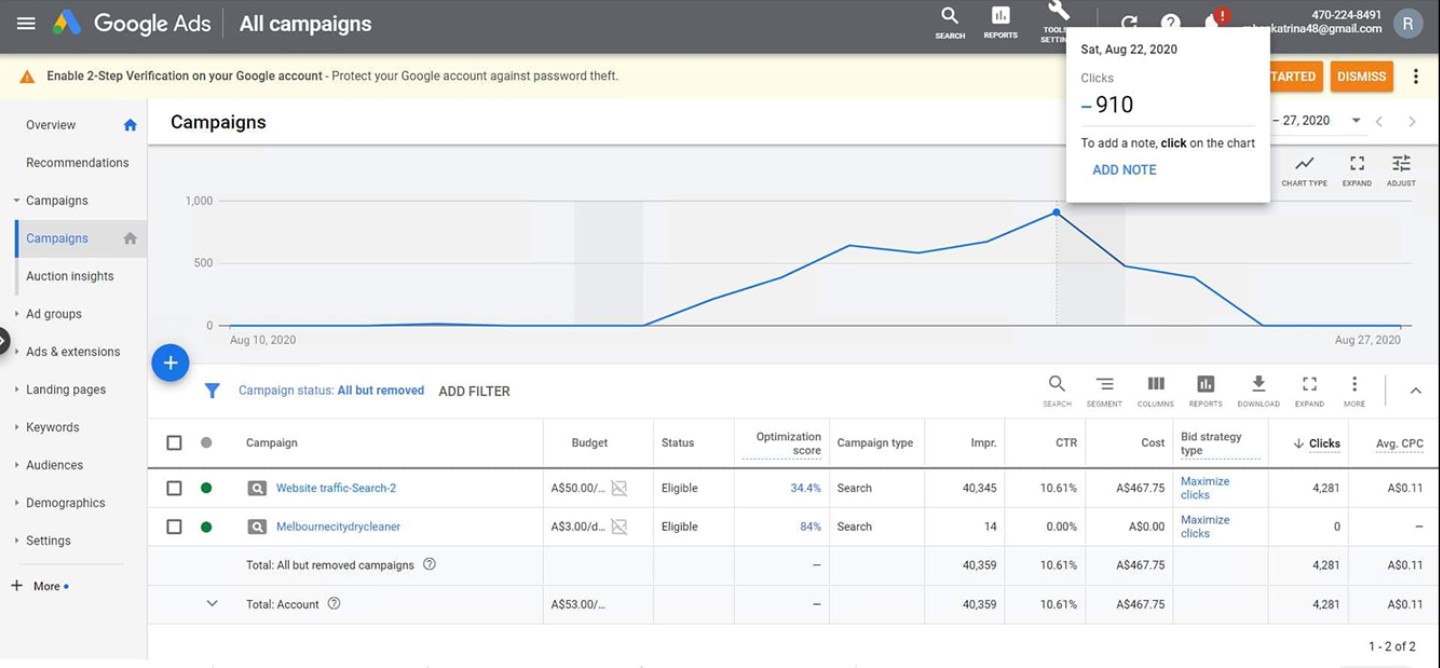
Task: Click the blue plus new campaign button
Action: tap(170, 363)
